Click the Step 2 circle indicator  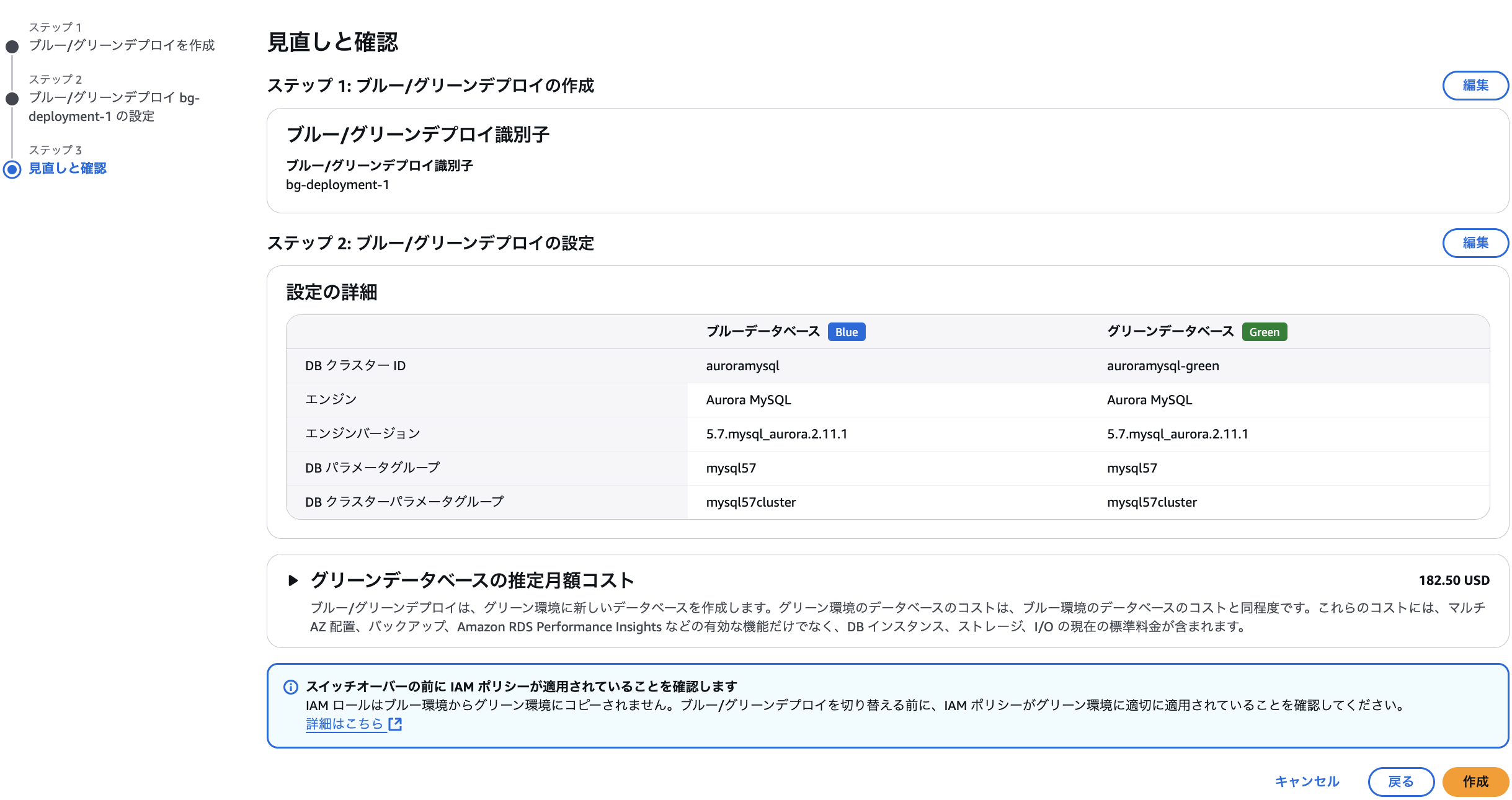click(x=12, y=99)
